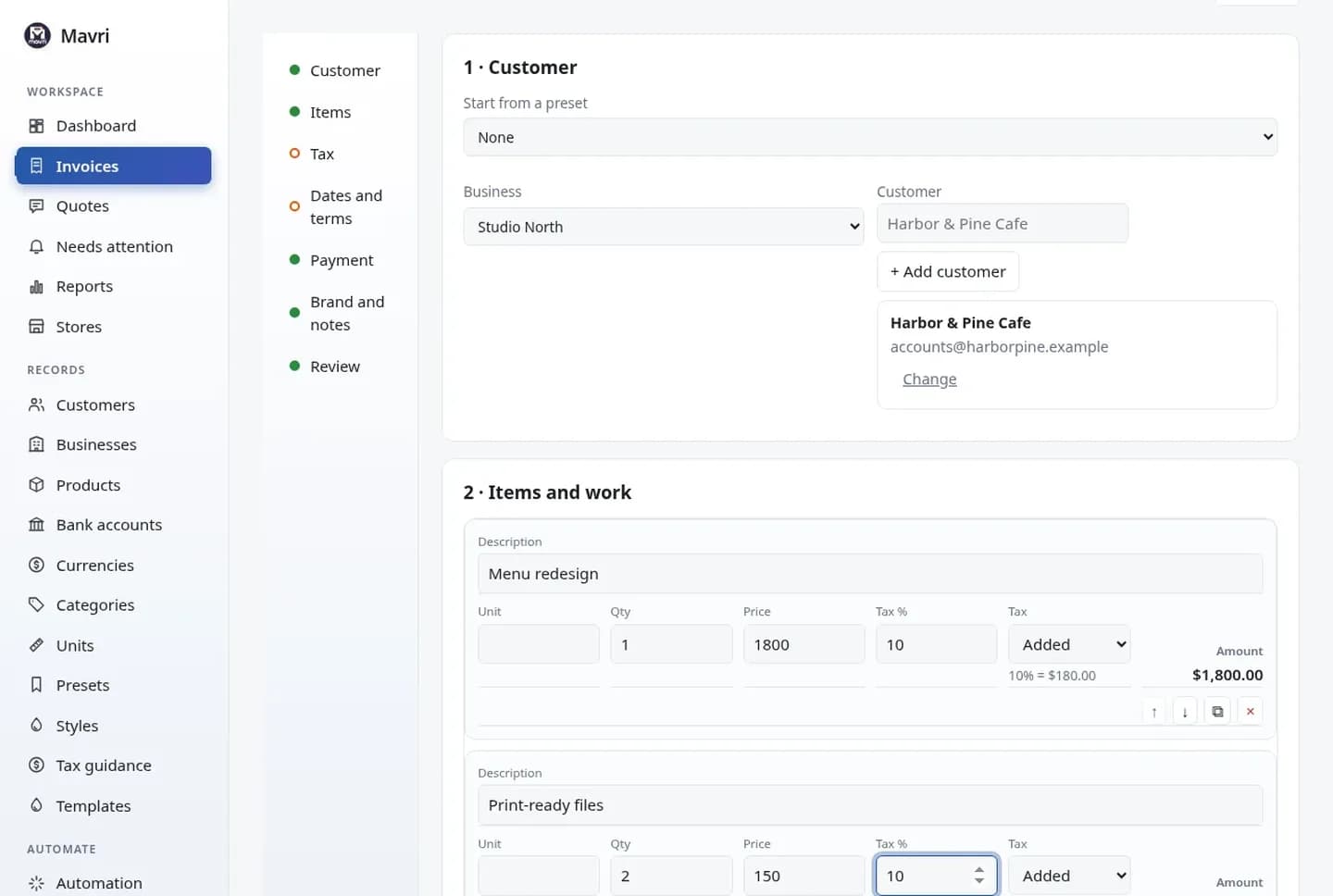
Task: Increase Tax % for Print-ready files
Action: [979, 870]
